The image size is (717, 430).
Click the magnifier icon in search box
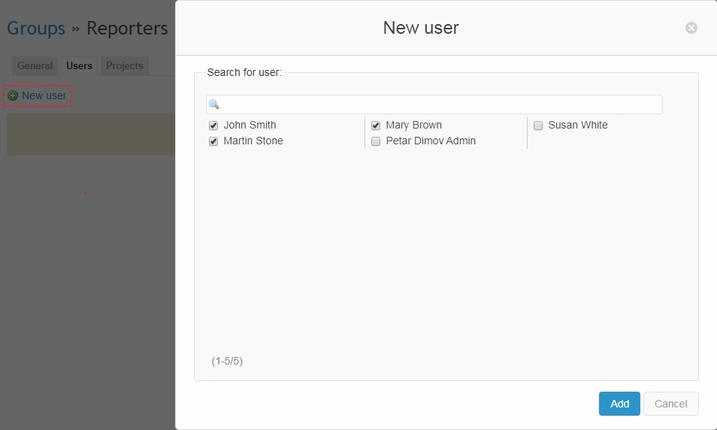(214, 104)
